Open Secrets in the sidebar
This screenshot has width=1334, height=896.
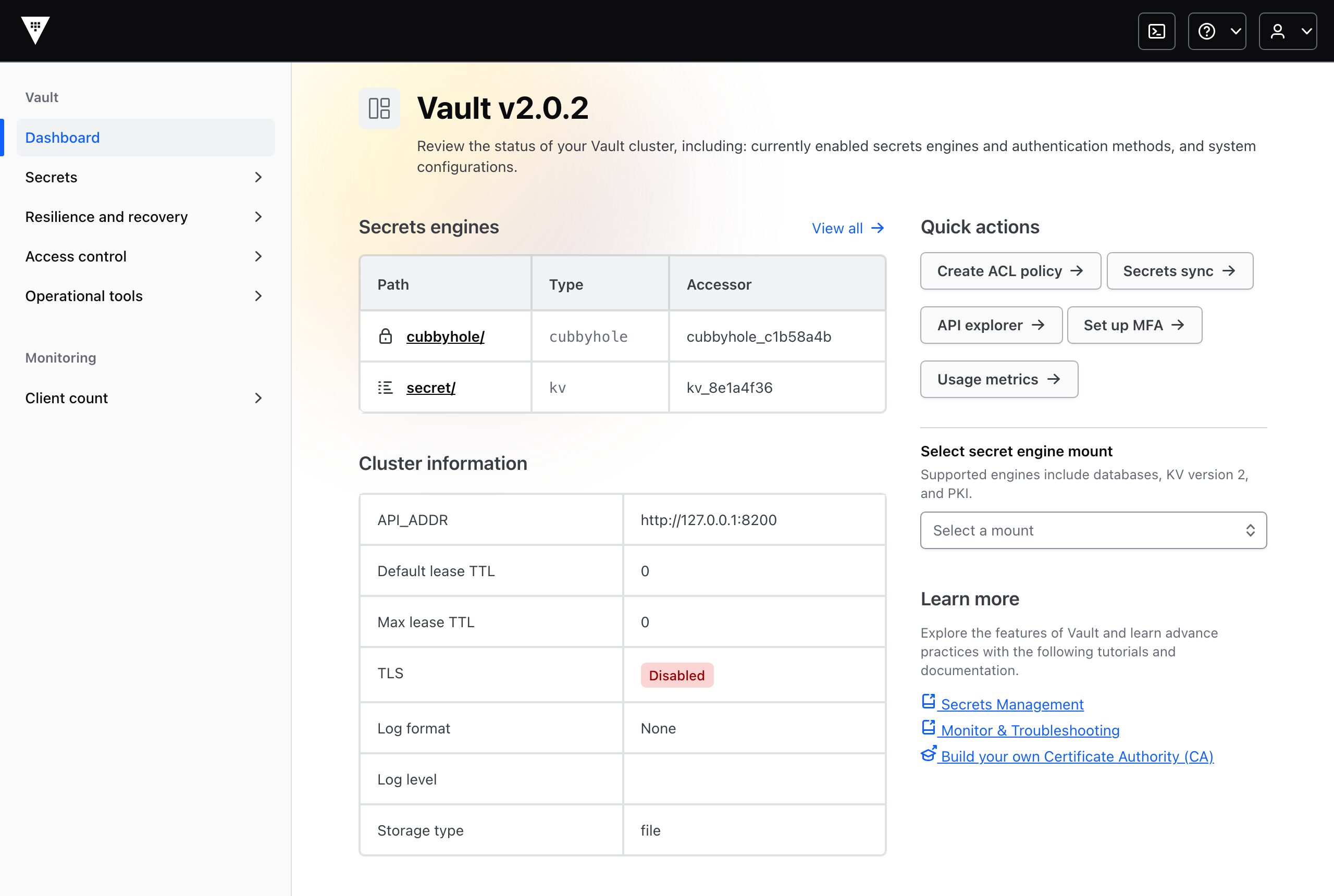click(146, 177)
